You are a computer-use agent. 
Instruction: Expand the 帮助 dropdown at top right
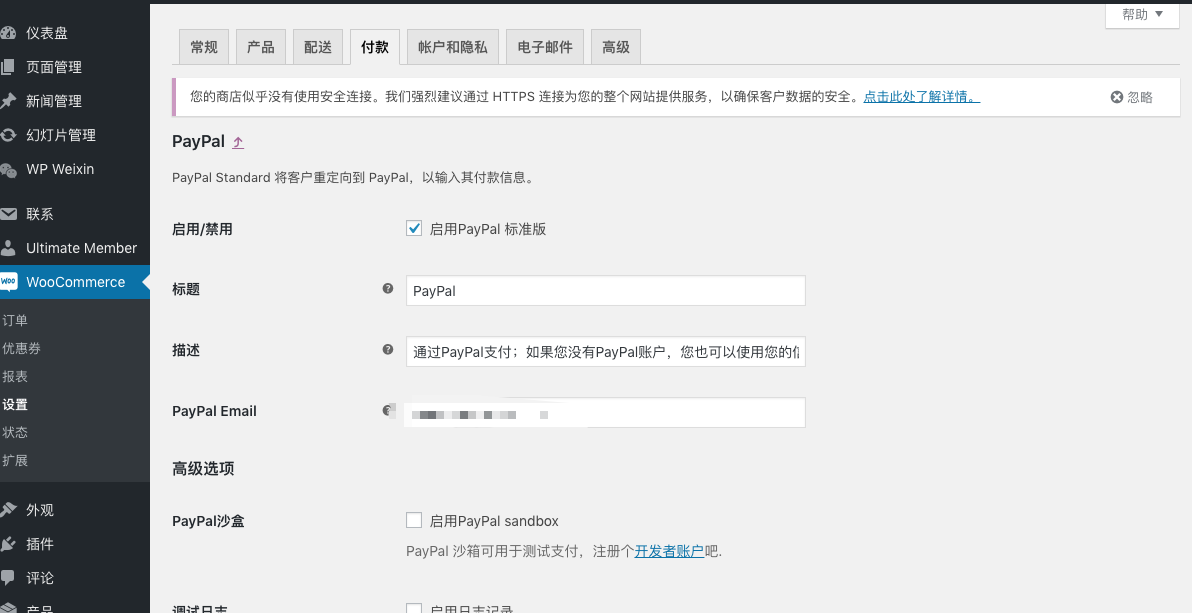1142,14
